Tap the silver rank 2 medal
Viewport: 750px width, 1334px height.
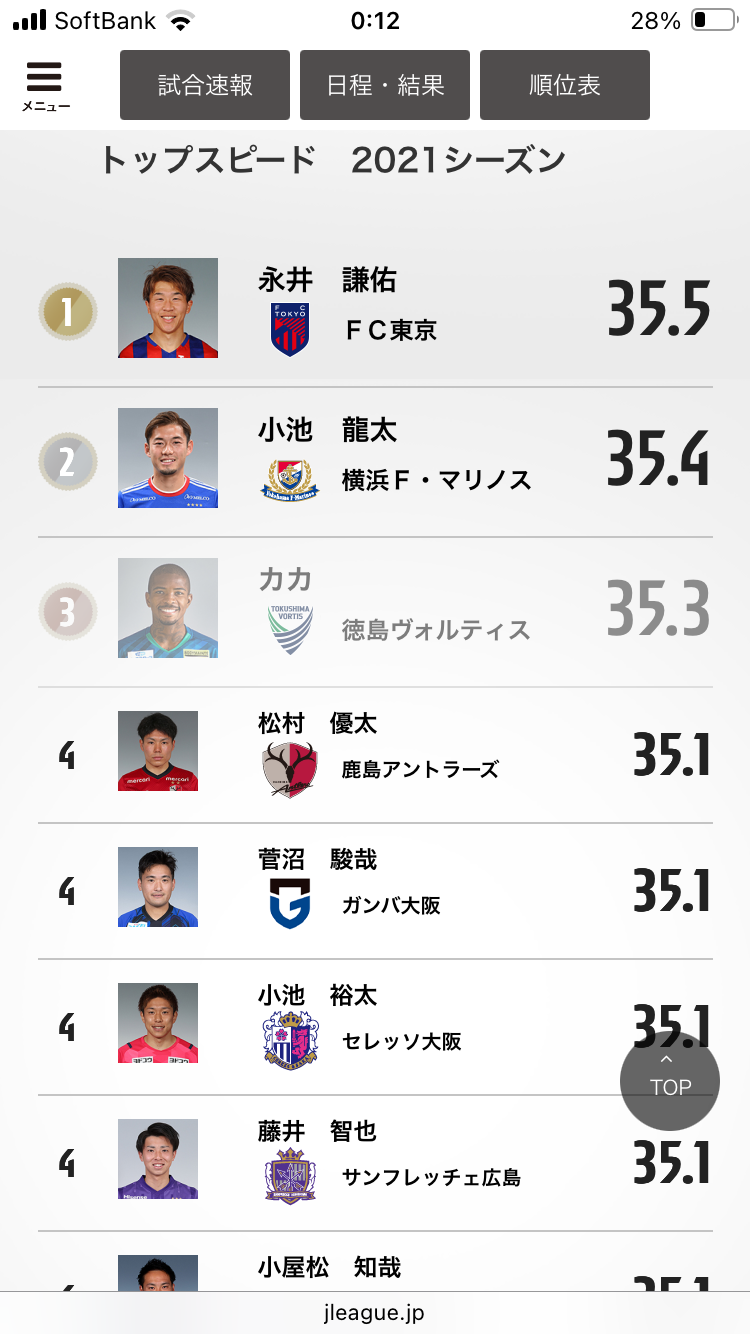tap(68, 462)
